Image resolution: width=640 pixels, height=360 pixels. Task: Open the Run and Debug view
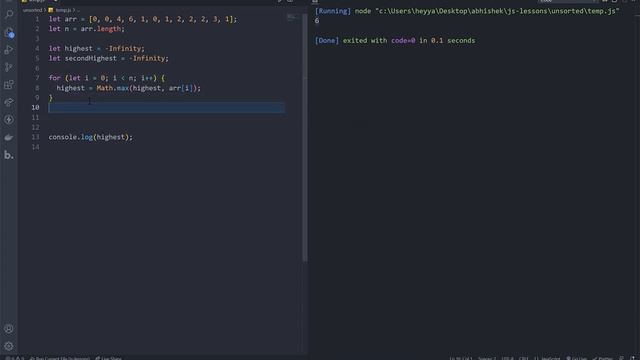click(9, 50)
